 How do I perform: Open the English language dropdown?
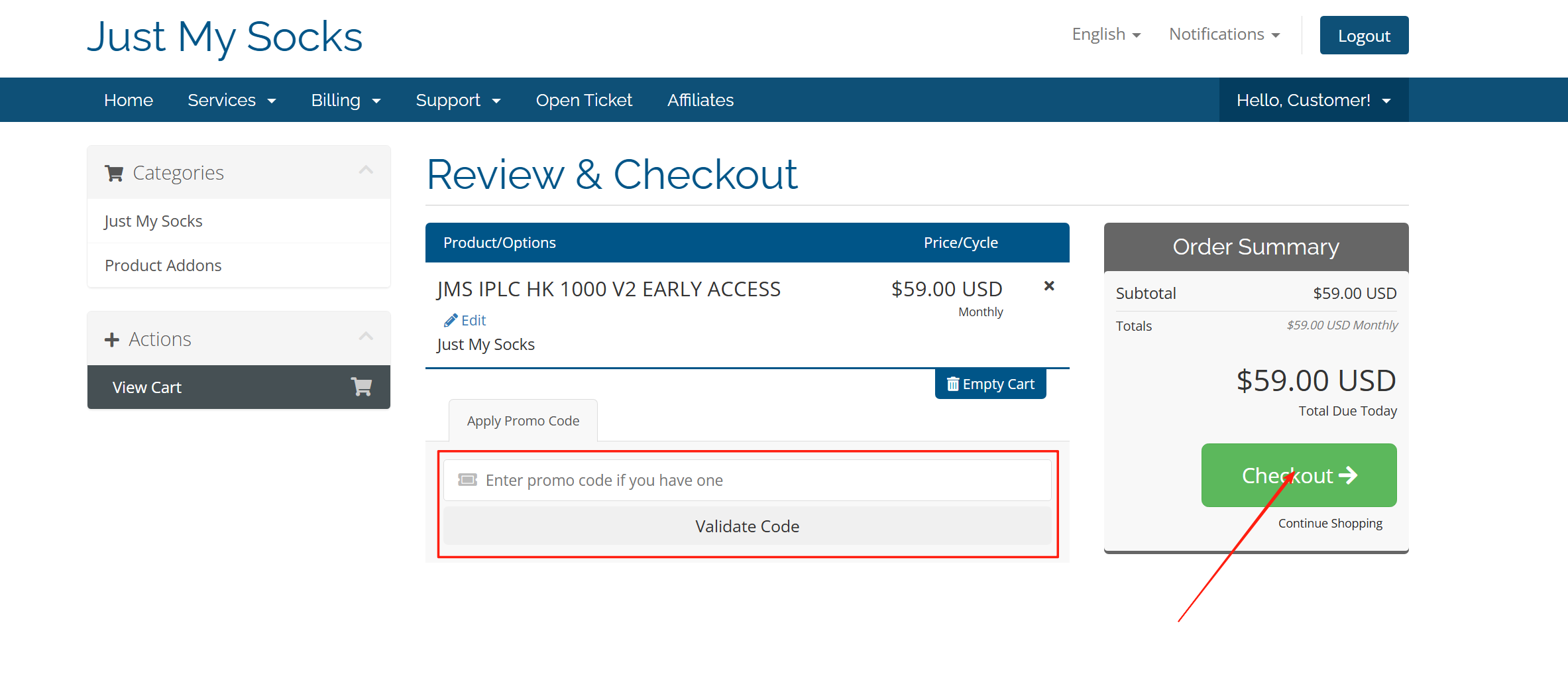click(x=1106, y=34)
